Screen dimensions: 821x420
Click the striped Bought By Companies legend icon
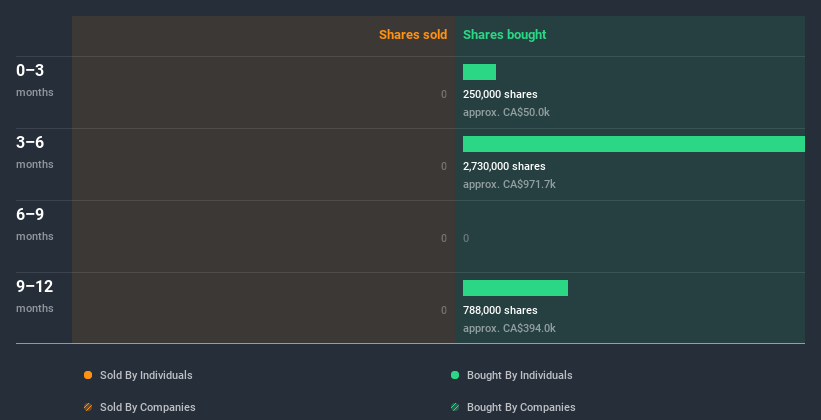coord(455,407)
